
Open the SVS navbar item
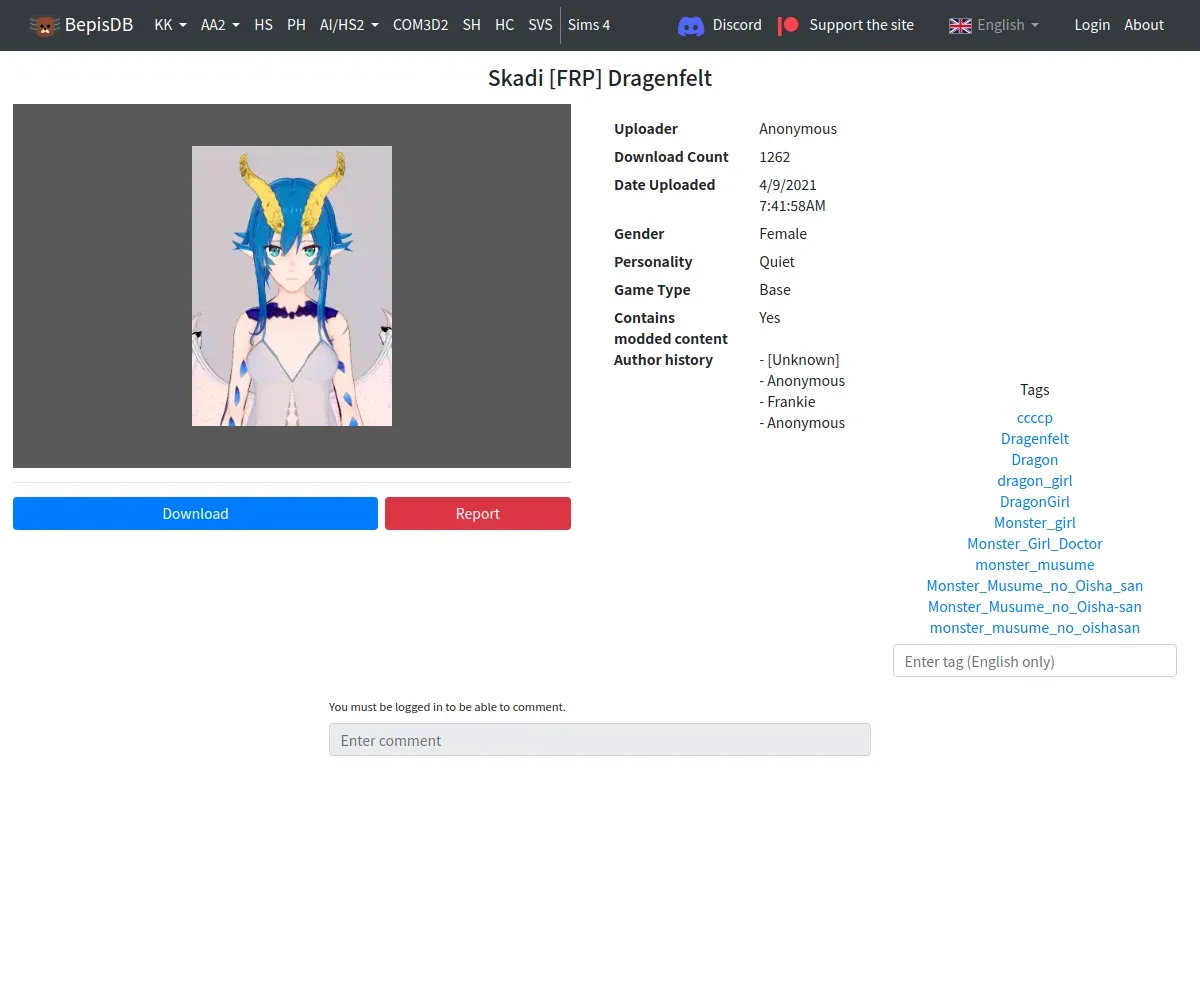[x=540, y=25]
